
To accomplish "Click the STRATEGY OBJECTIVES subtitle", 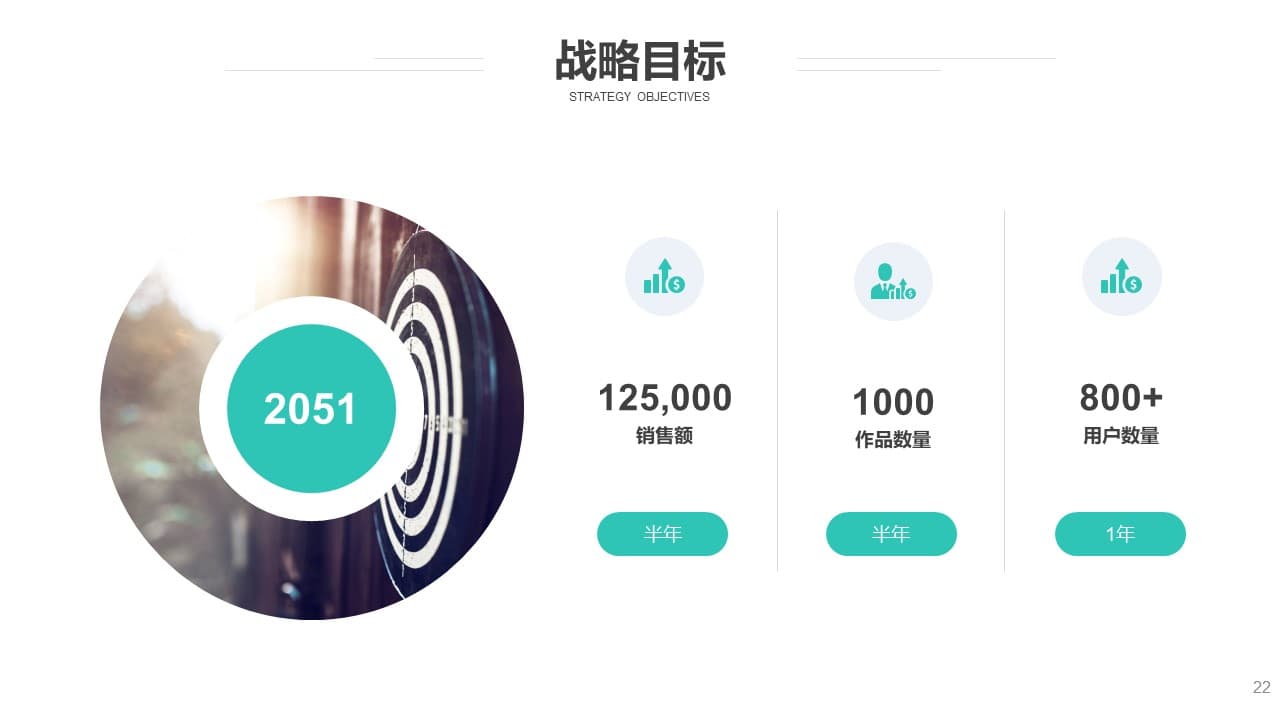I will tap(639, 97).
